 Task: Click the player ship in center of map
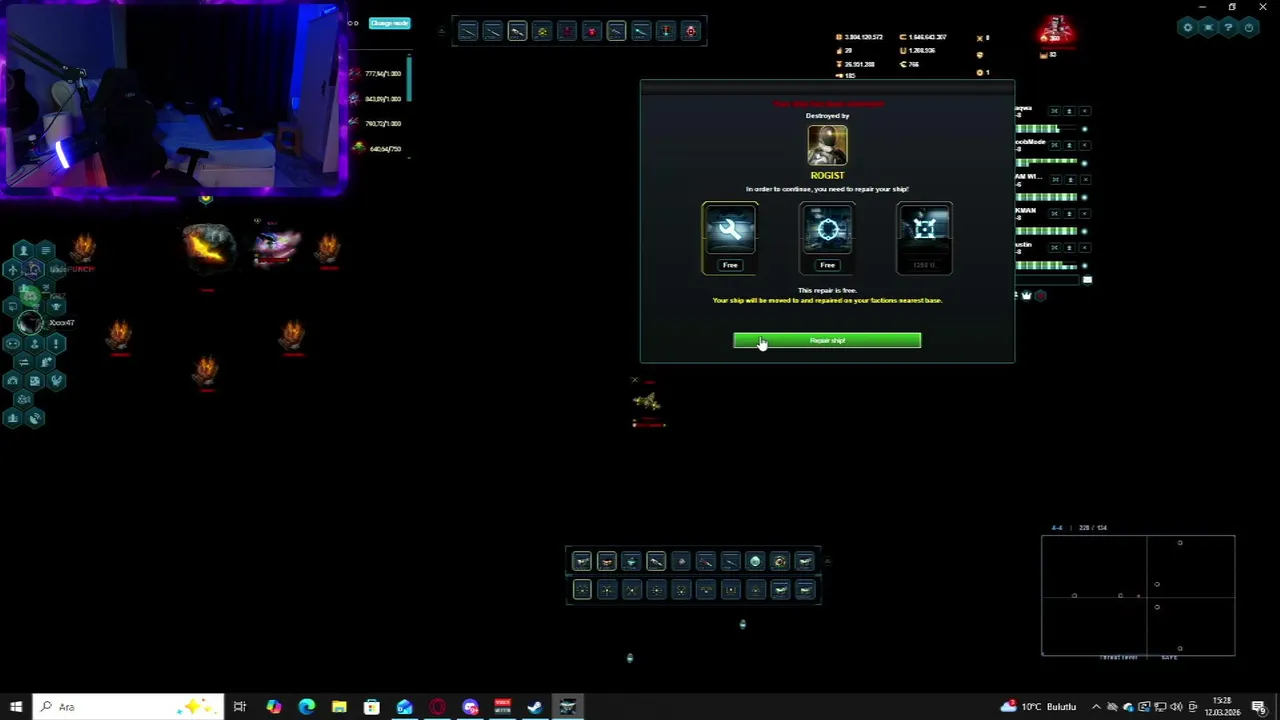point(647,402)
